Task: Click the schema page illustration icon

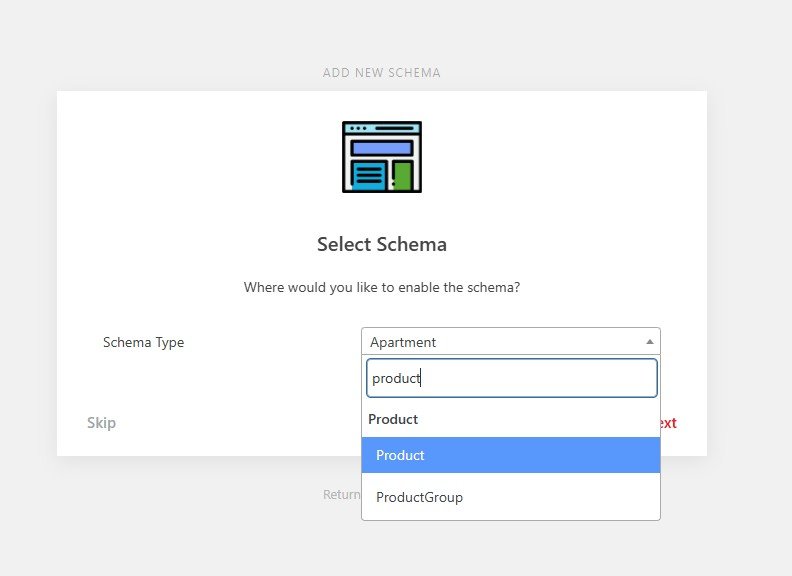Action: tap(382, 157)
